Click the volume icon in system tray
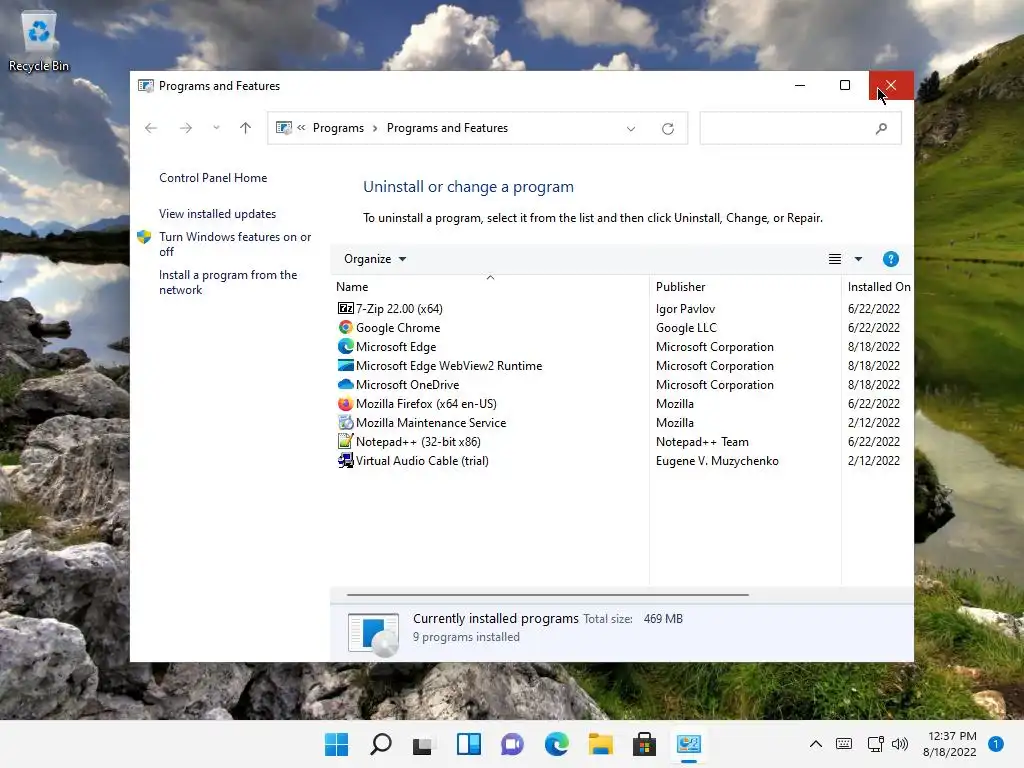Viewport: 1024px width, 768px height. 900,744
